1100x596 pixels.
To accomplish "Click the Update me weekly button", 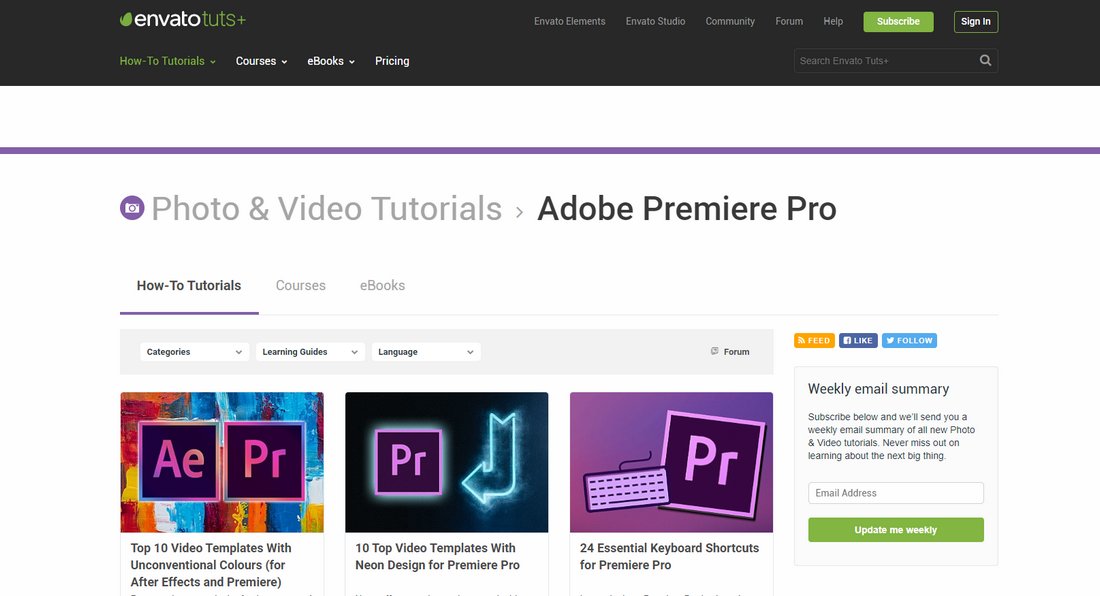I will point(895,529).
